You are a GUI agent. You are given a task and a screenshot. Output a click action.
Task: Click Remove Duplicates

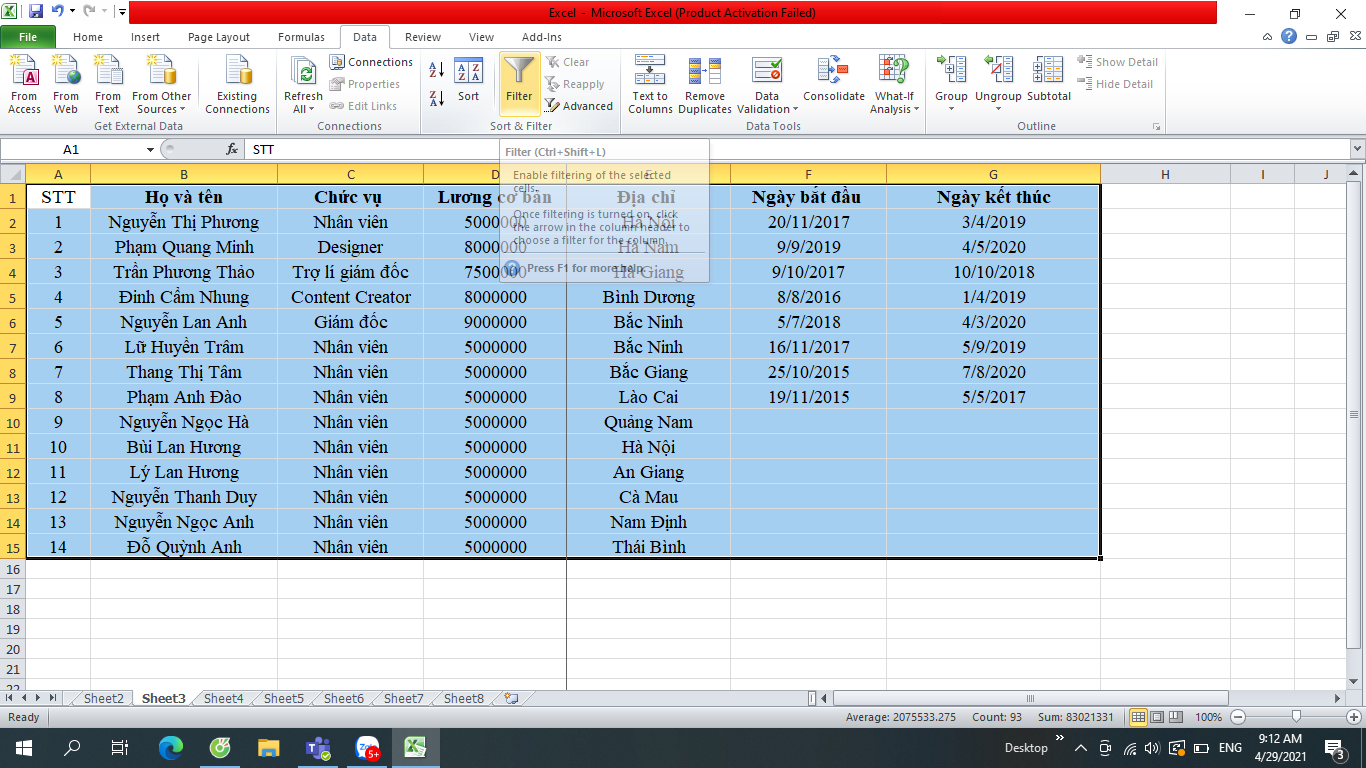[x=705, y=85]
